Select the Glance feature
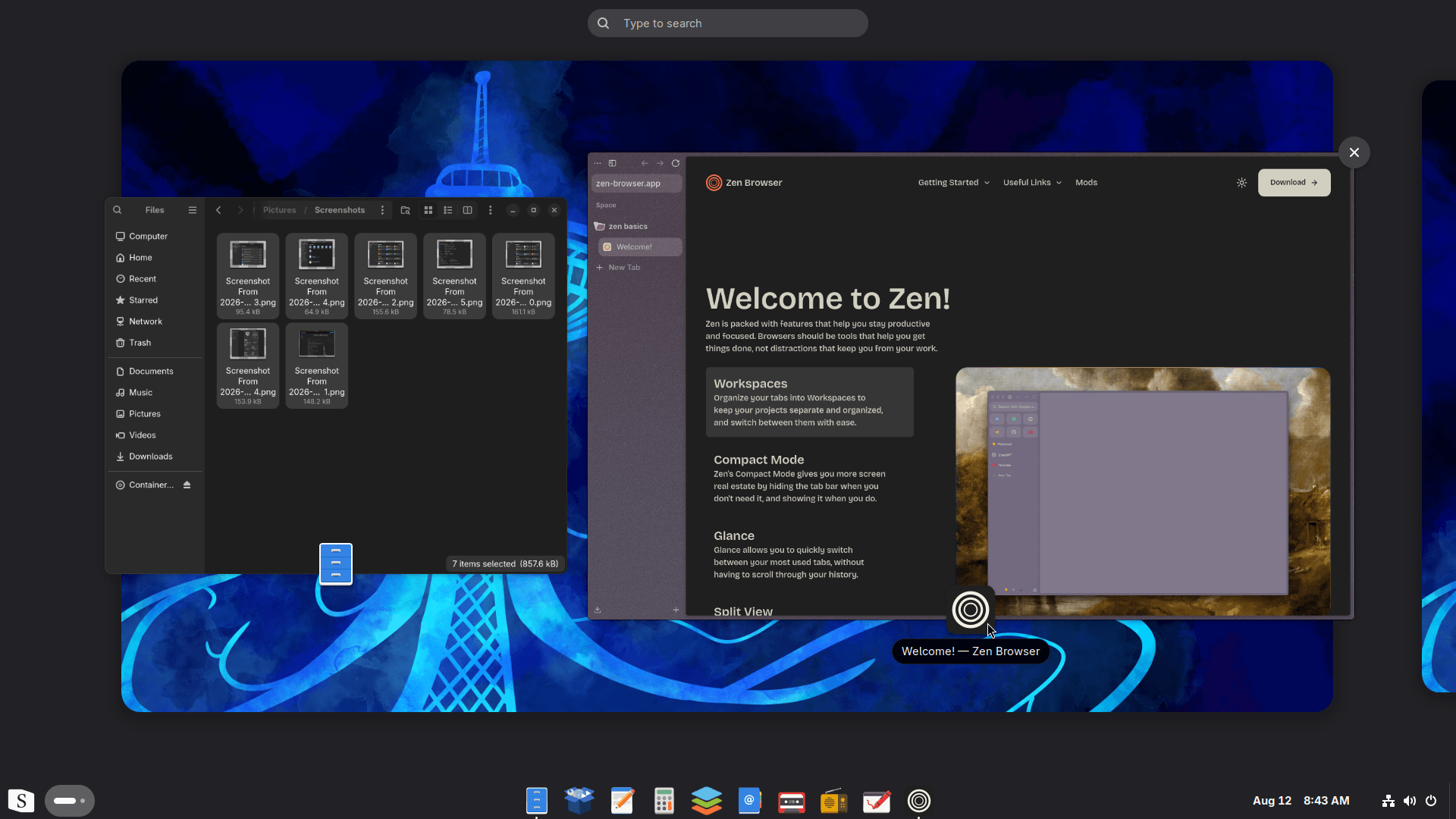Viewport: 1456px width, 819px height. pos(809,554)
